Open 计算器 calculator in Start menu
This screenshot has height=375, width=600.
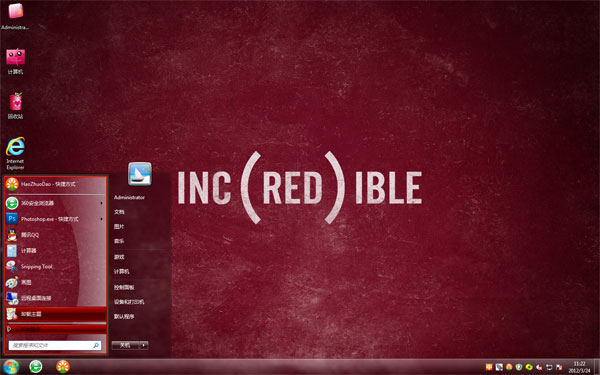[55, 251]
